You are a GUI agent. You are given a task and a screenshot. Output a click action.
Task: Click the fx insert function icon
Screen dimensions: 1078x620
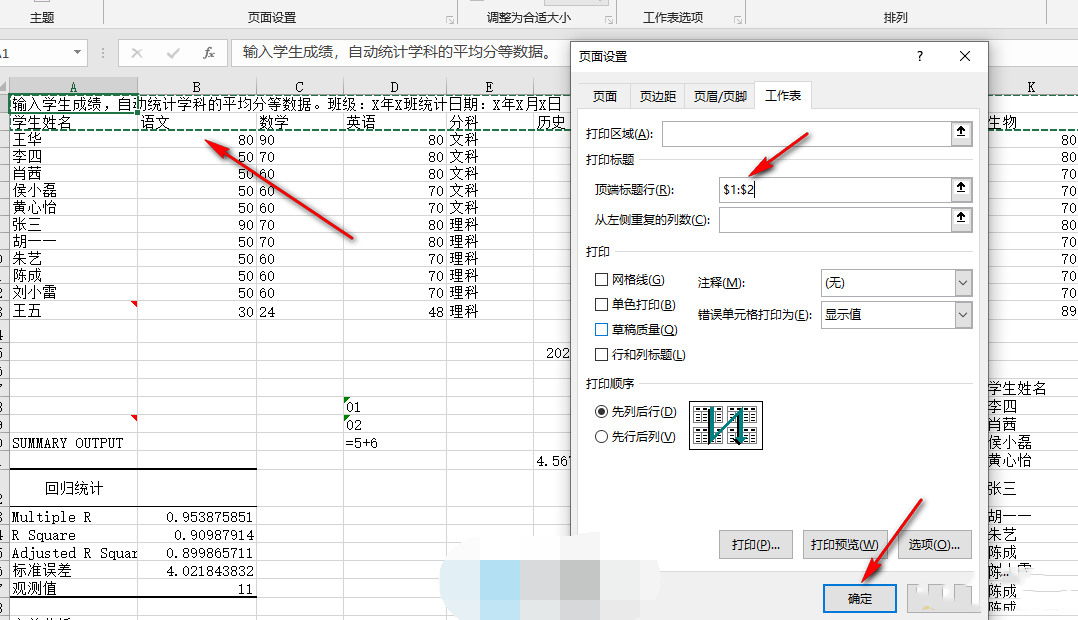(208, 53)
